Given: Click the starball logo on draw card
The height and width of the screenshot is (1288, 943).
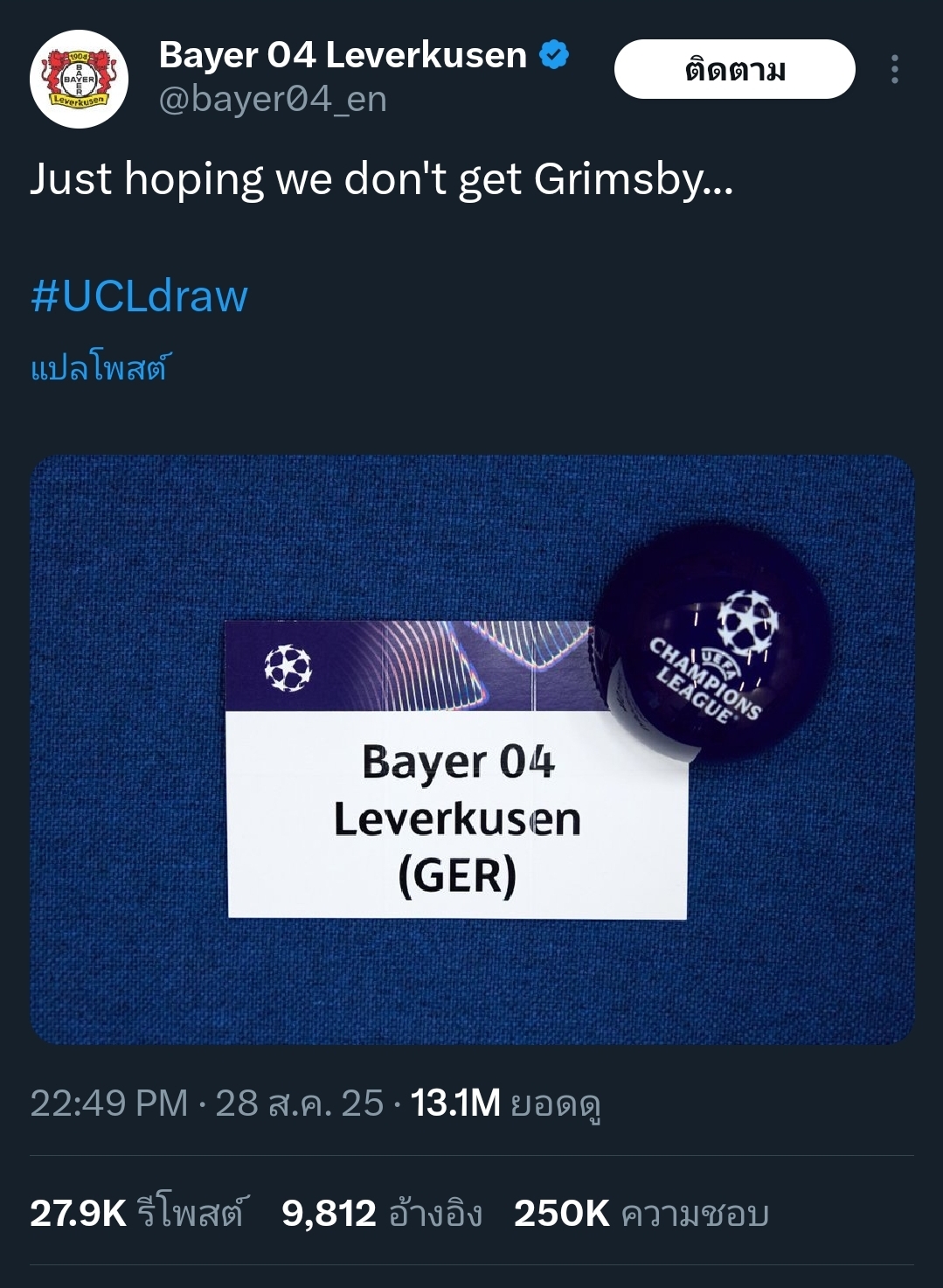Looking at the screenshot, I should point(288,668).
